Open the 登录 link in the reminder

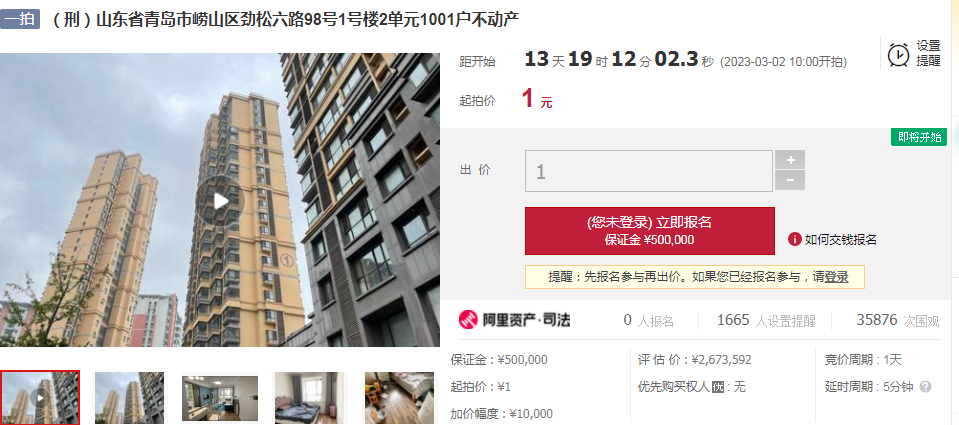(x=836, y=277)
